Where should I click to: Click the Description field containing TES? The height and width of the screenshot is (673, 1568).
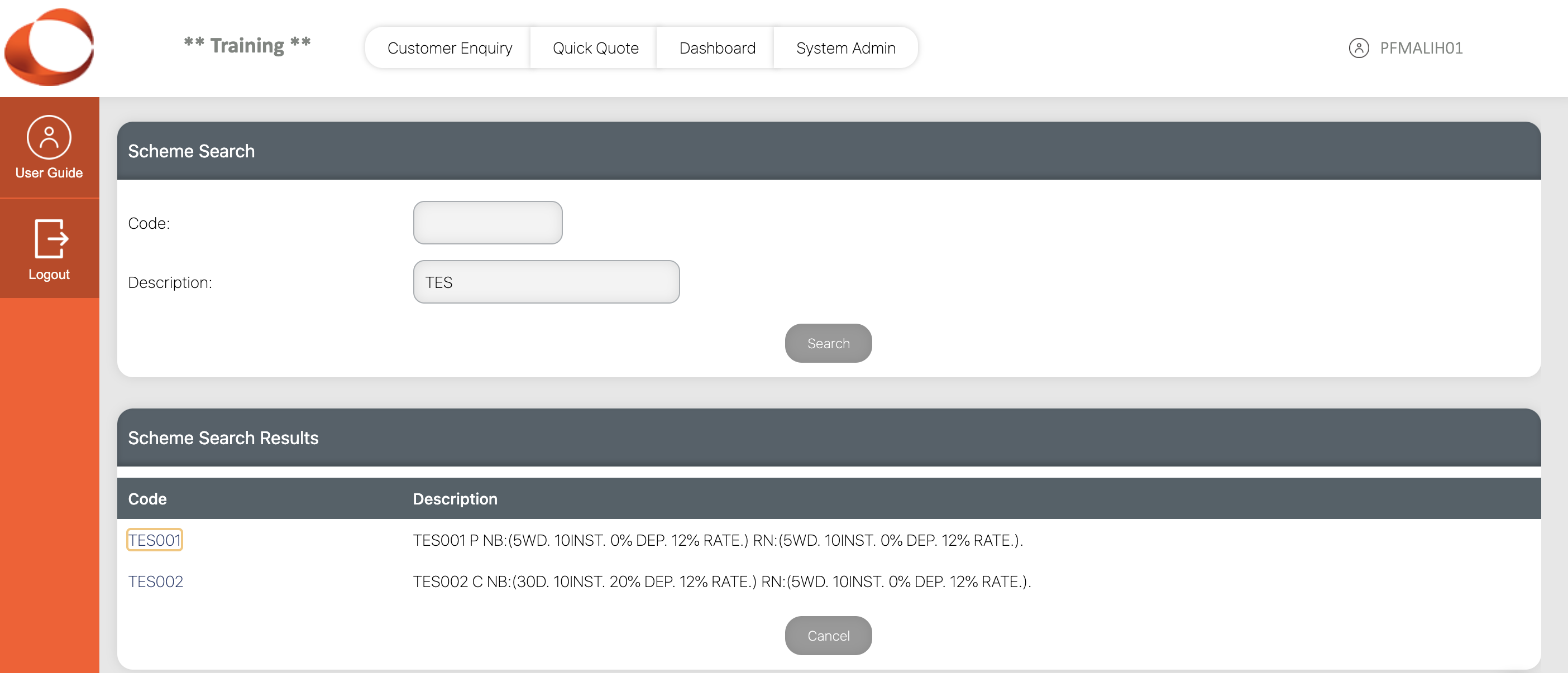click(x=546, y=282)
